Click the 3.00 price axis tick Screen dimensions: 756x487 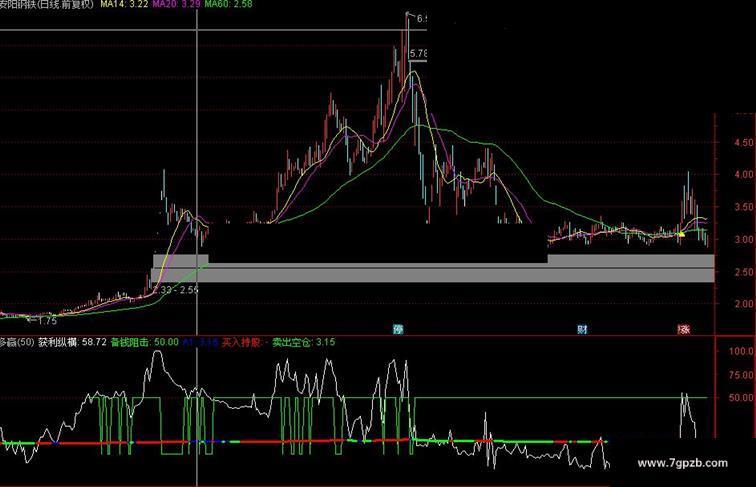pyautogui.click(x=743, y=240)
